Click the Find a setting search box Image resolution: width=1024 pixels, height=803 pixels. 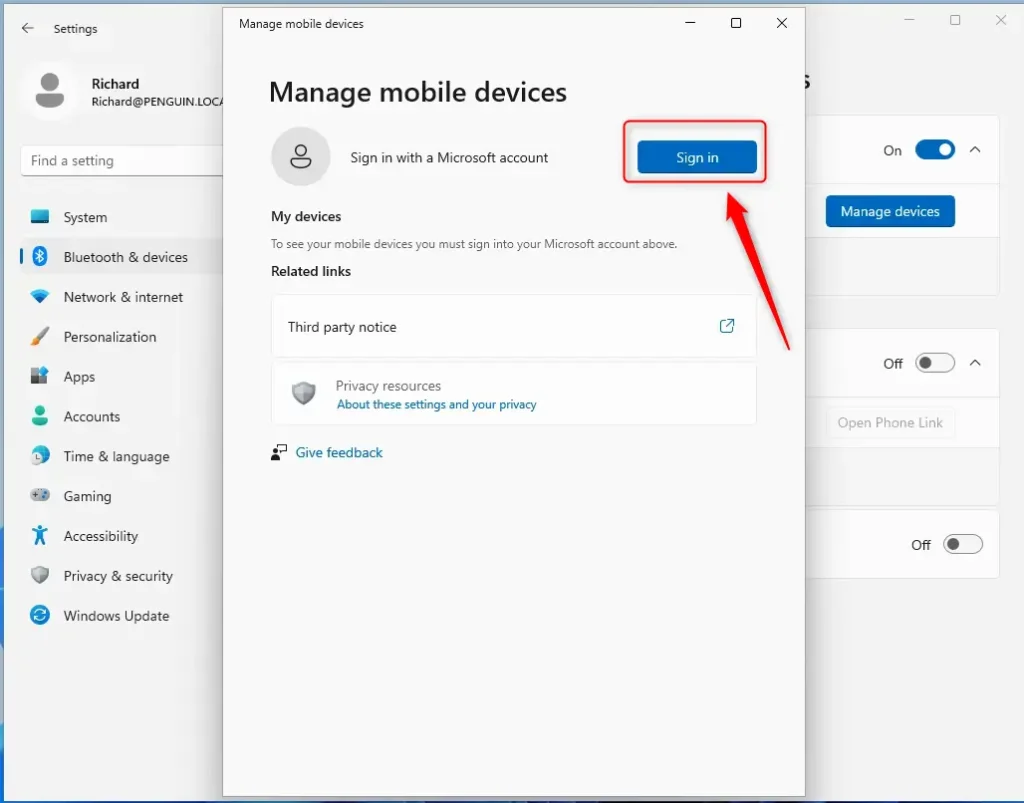tap(122, 161)
